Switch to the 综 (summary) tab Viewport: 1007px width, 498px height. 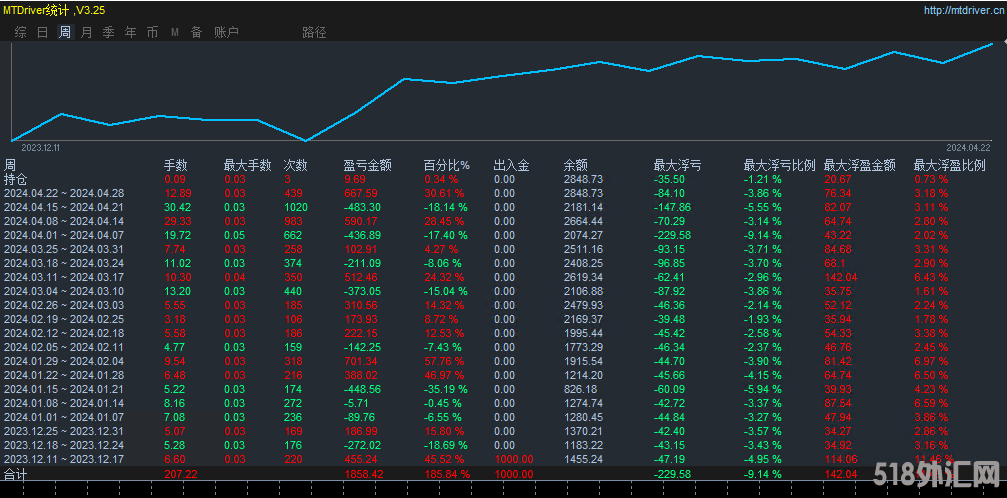(21, 32)
